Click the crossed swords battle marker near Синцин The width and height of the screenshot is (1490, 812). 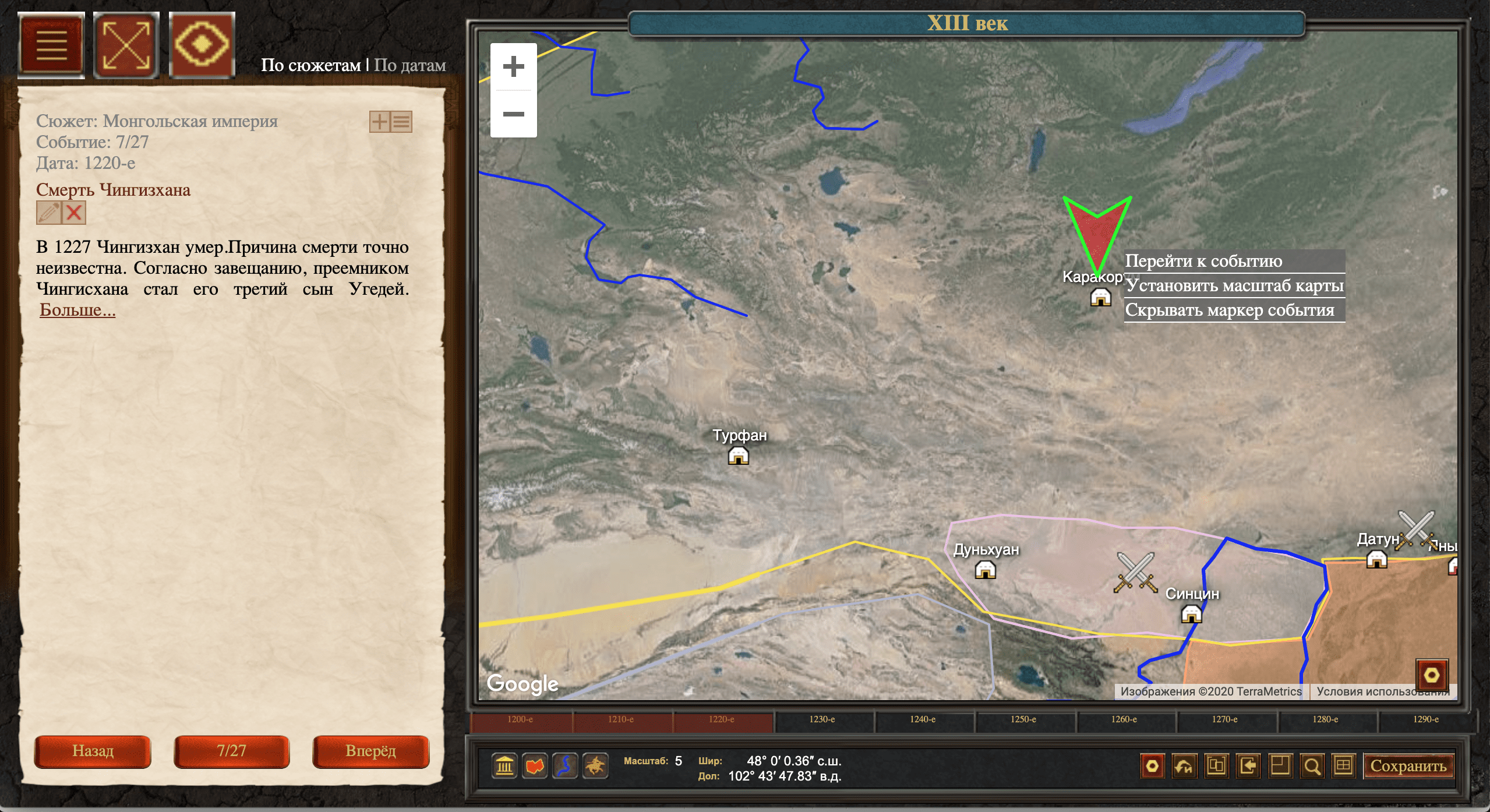(x=1135, y=573)
